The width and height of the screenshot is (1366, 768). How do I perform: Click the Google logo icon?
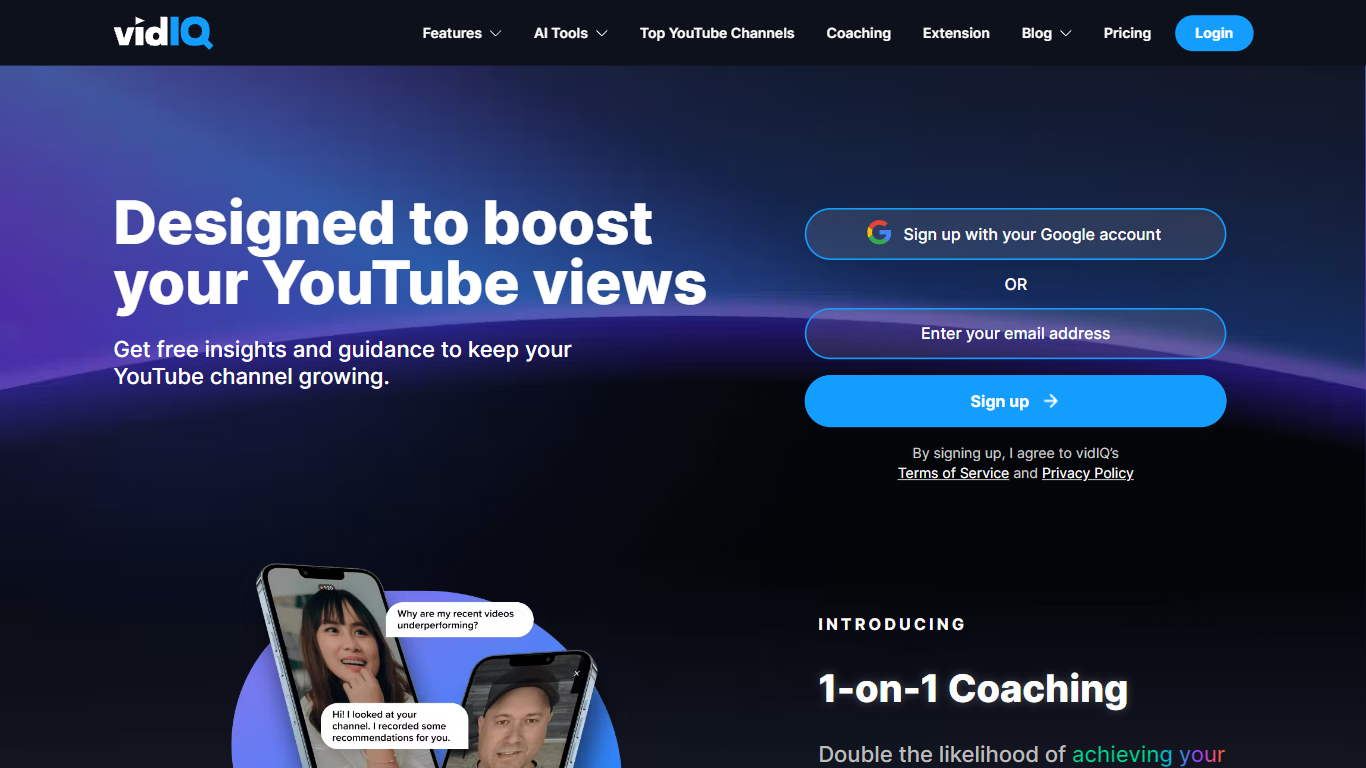click(x=879, y=233)
